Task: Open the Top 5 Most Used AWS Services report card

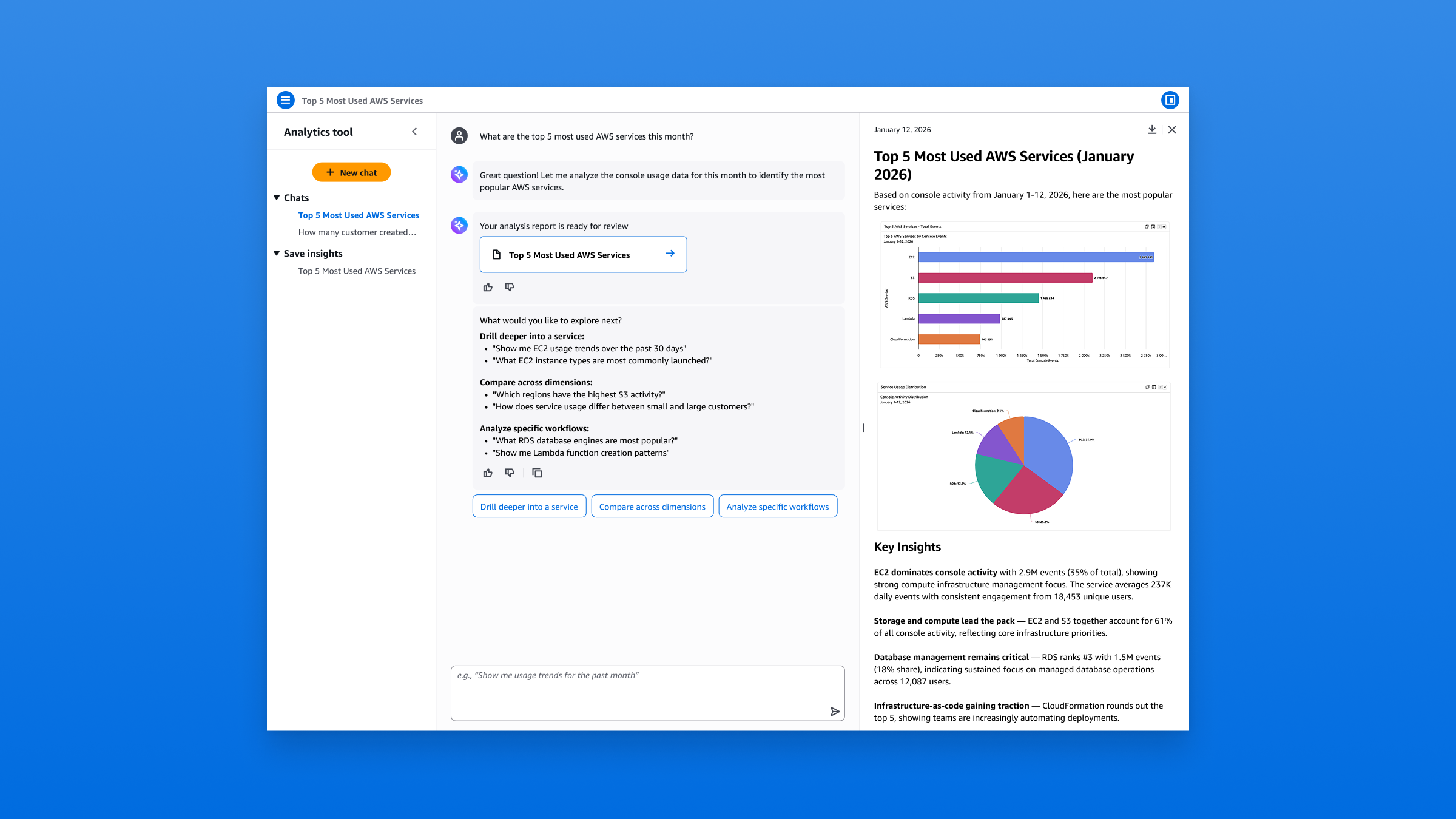Action: 583,255
